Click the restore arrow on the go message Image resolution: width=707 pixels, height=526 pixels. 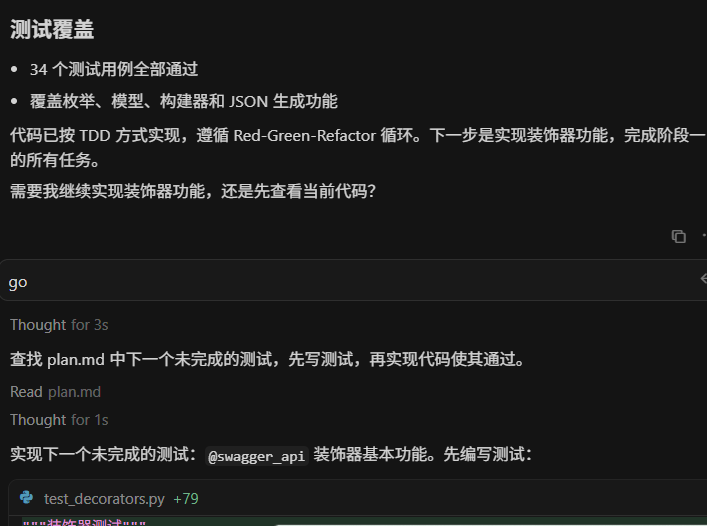click(703, 279)
